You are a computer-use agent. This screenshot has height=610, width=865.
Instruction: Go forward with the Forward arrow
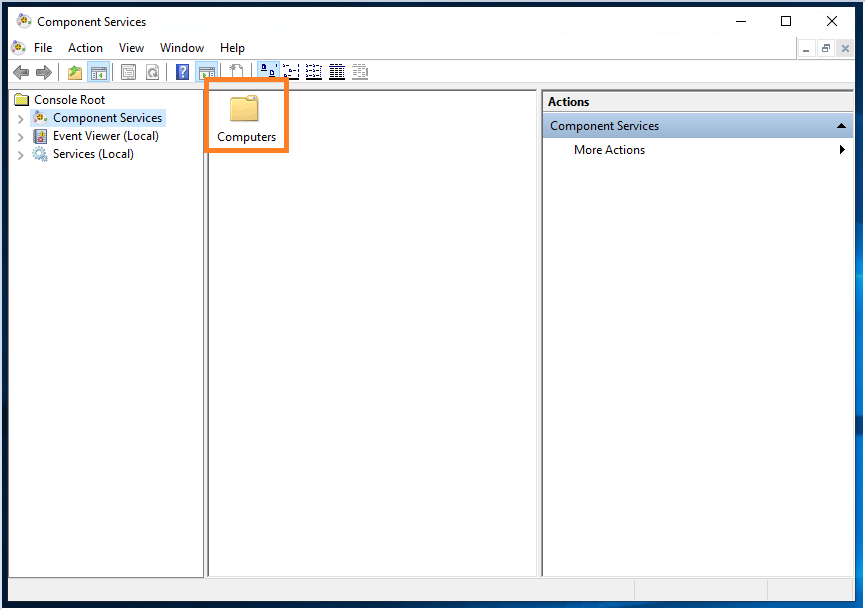point(44,72)
